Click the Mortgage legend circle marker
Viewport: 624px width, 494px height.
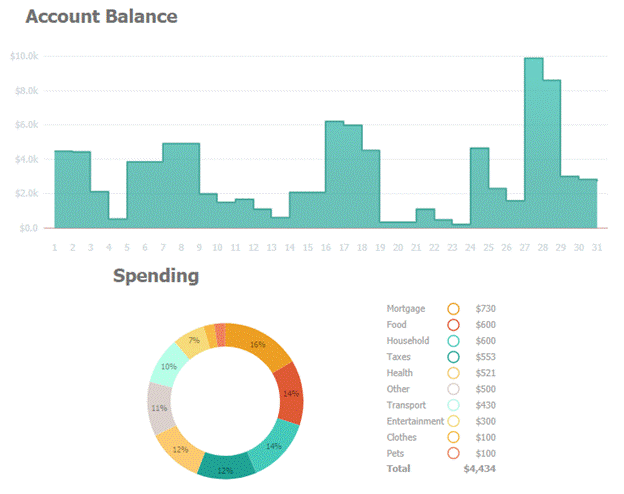click(x=453, y=309)
